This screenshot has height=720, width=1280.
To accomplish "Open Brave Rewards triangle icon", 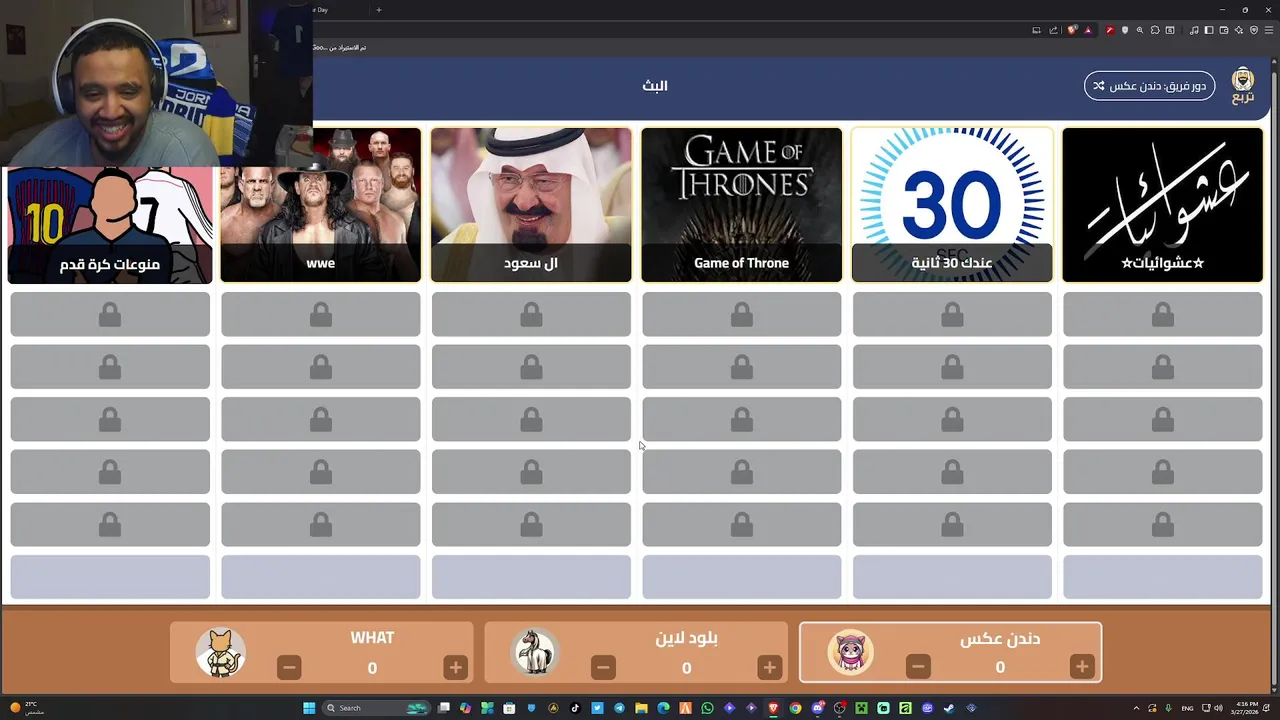I will (1088, 30).
